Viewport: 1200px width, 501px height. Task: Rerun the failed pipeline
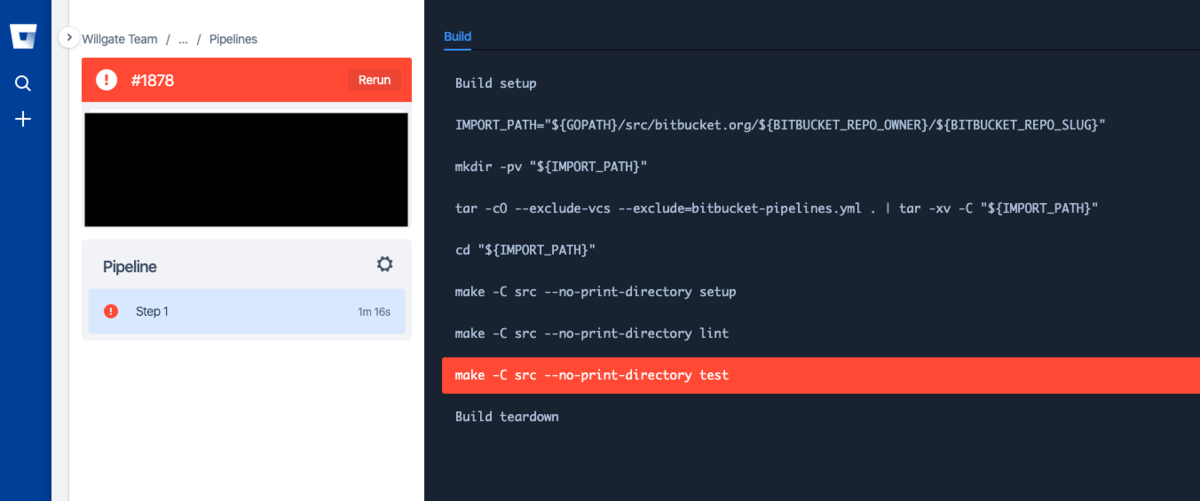(375, 80)
